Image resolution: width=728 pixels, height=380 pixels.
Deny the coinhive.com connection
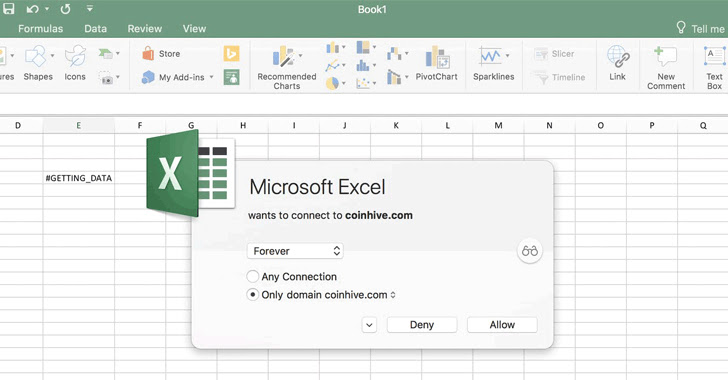(422, 325)
